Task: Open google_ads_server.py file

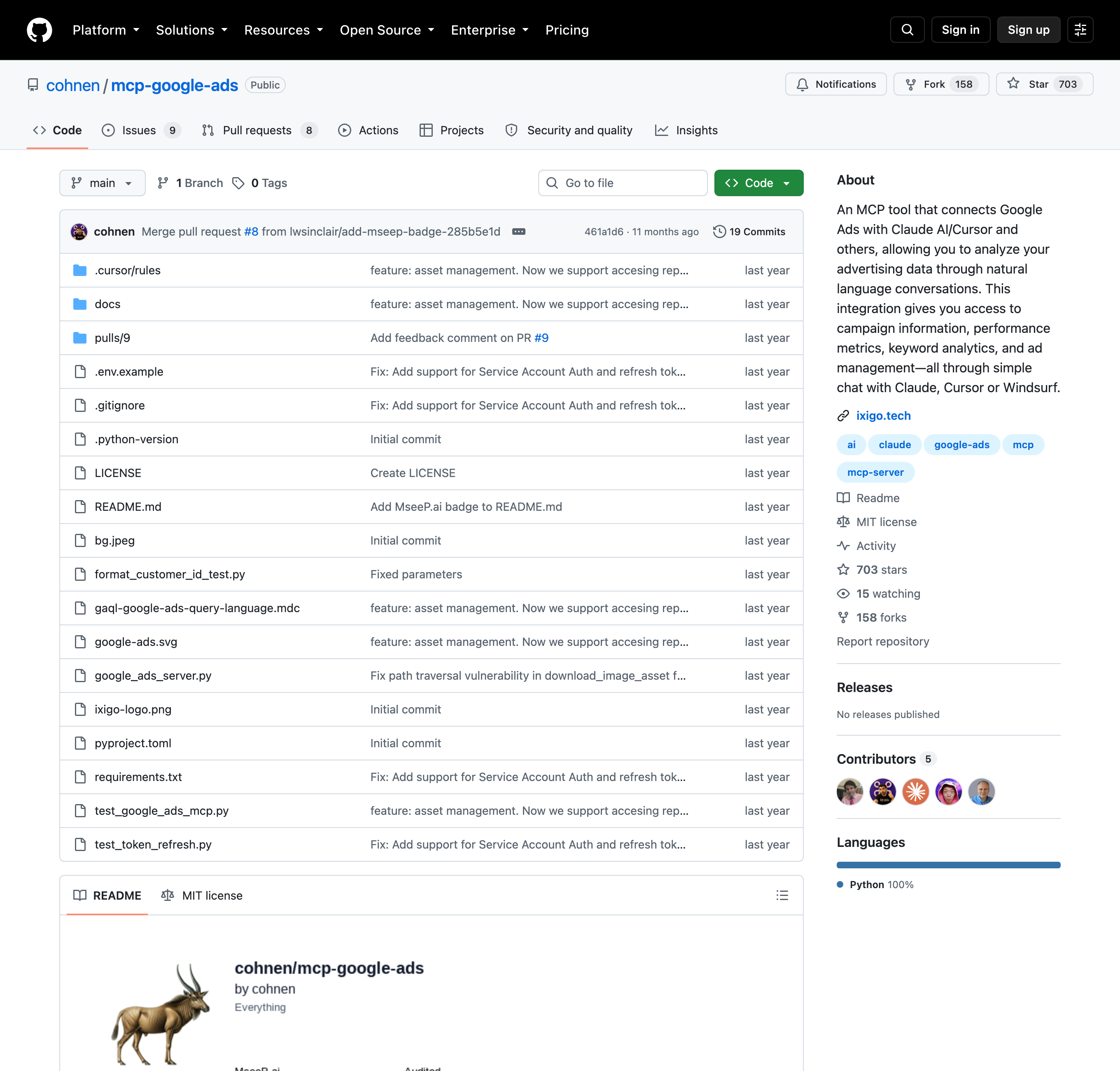Action: 153,676
